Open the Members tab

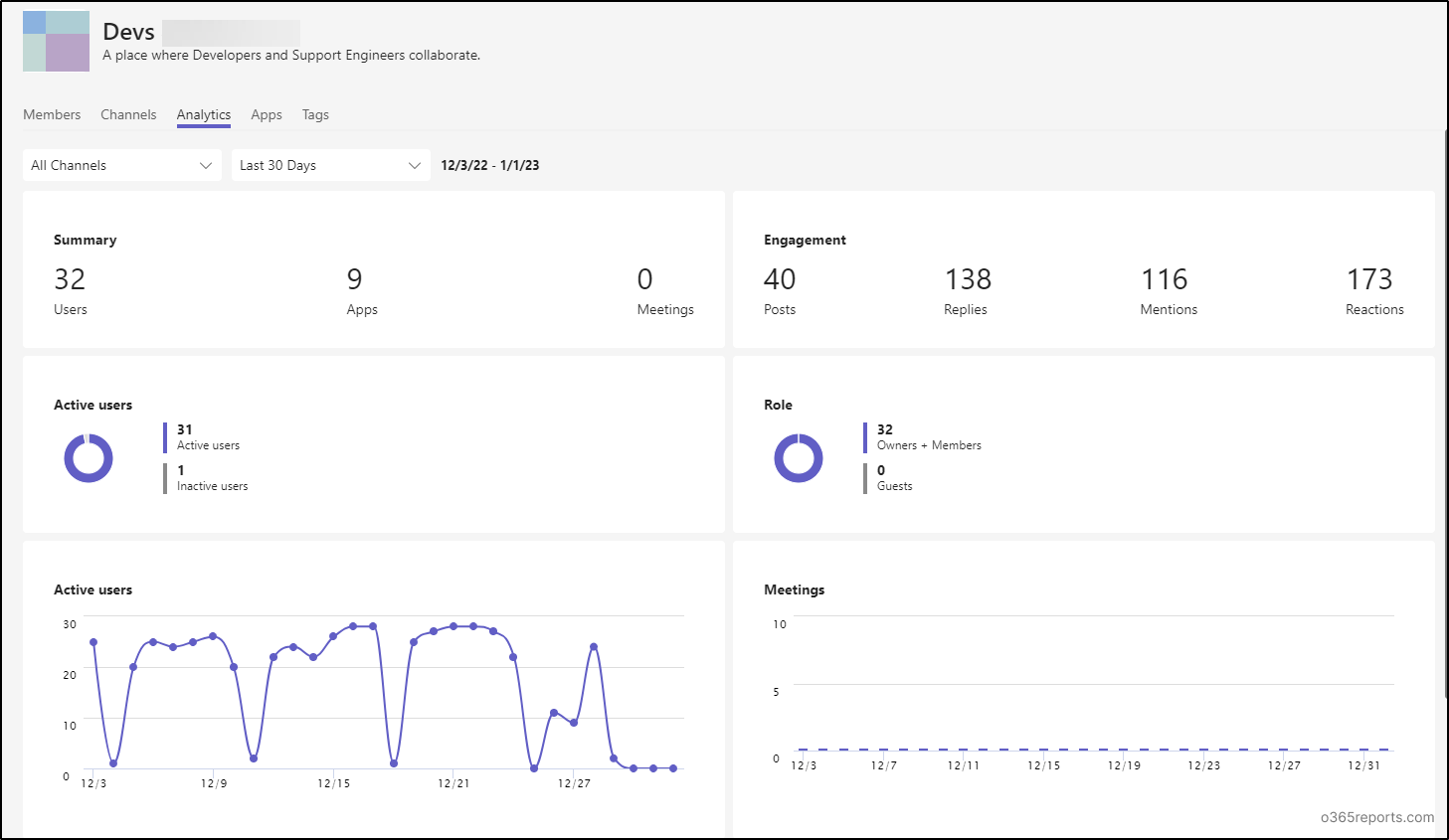[52, 114]
